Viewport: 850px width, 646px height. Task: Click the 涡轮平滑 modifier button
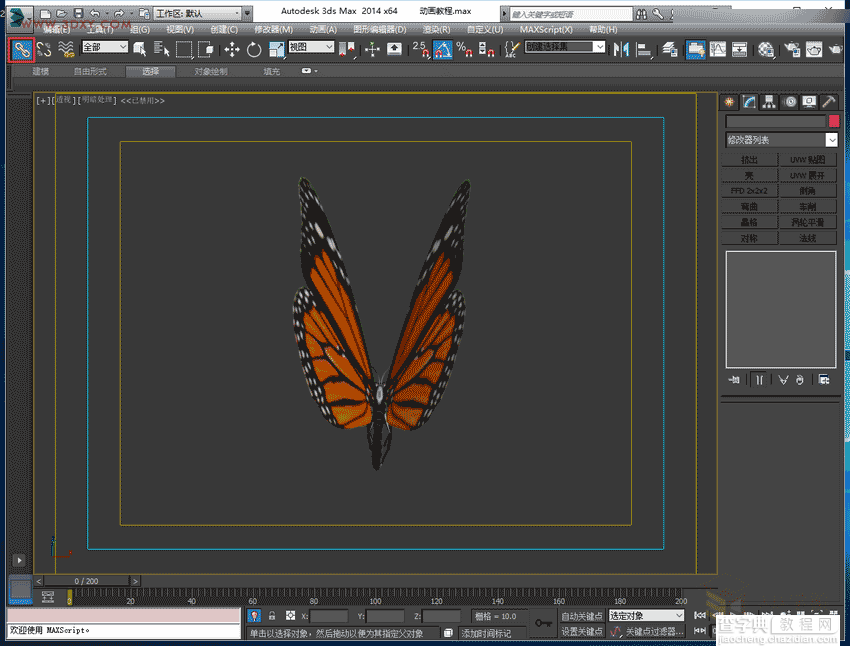(x=808, y=222)
